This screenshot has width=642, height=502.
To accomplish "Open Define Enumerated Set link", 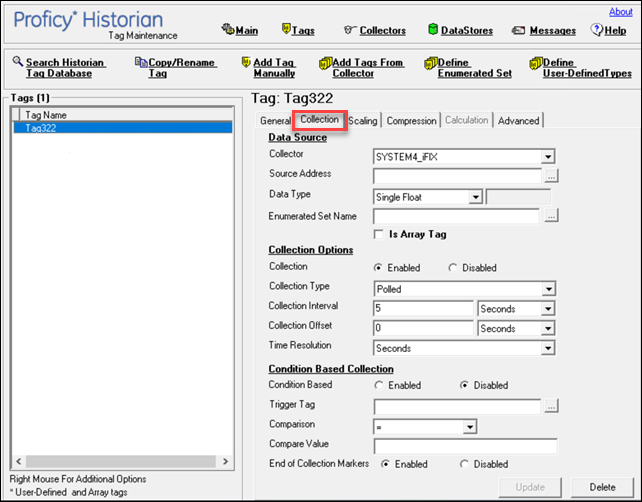I will [475, 68].
